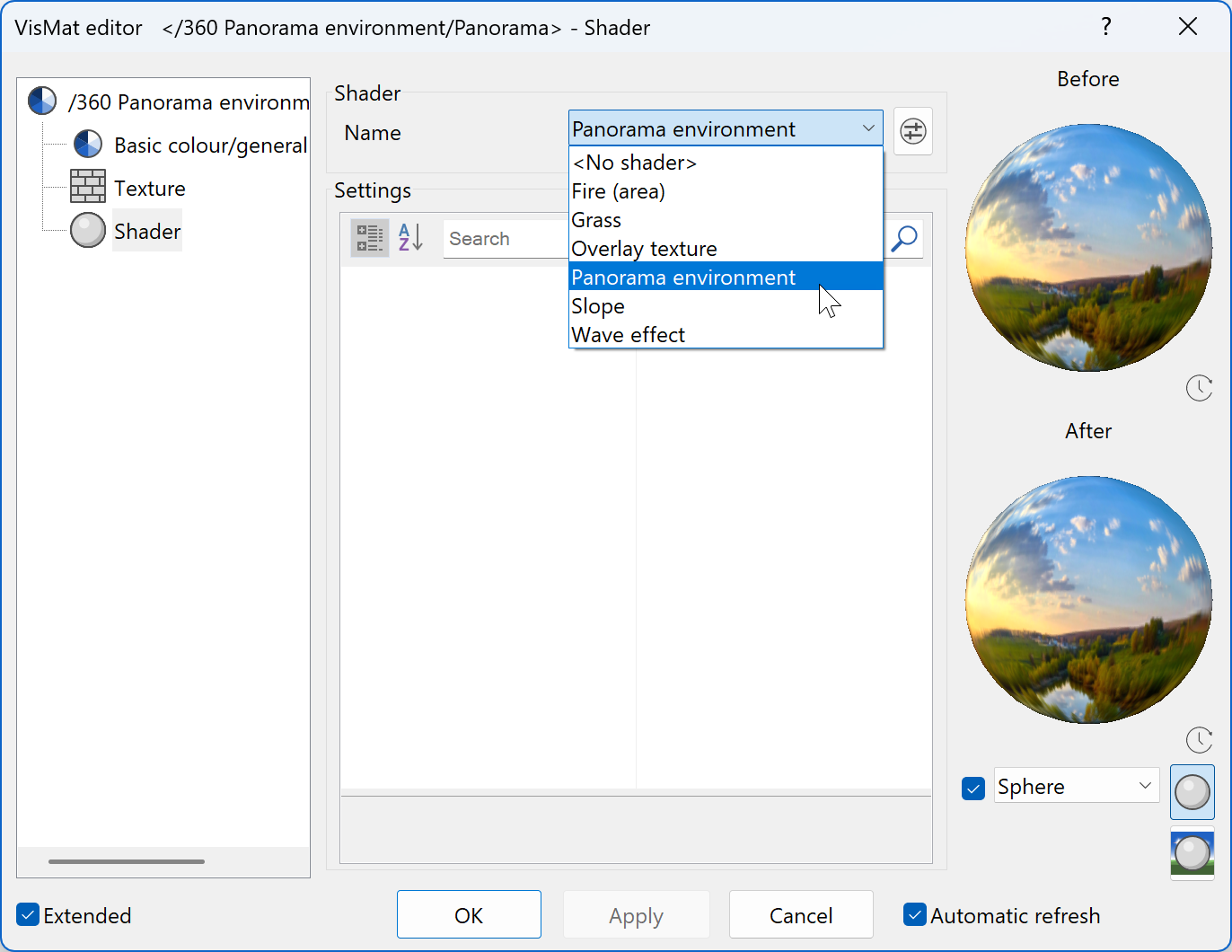
Task: Switch to categorized property view icon
Action: [x=369, y=239]
